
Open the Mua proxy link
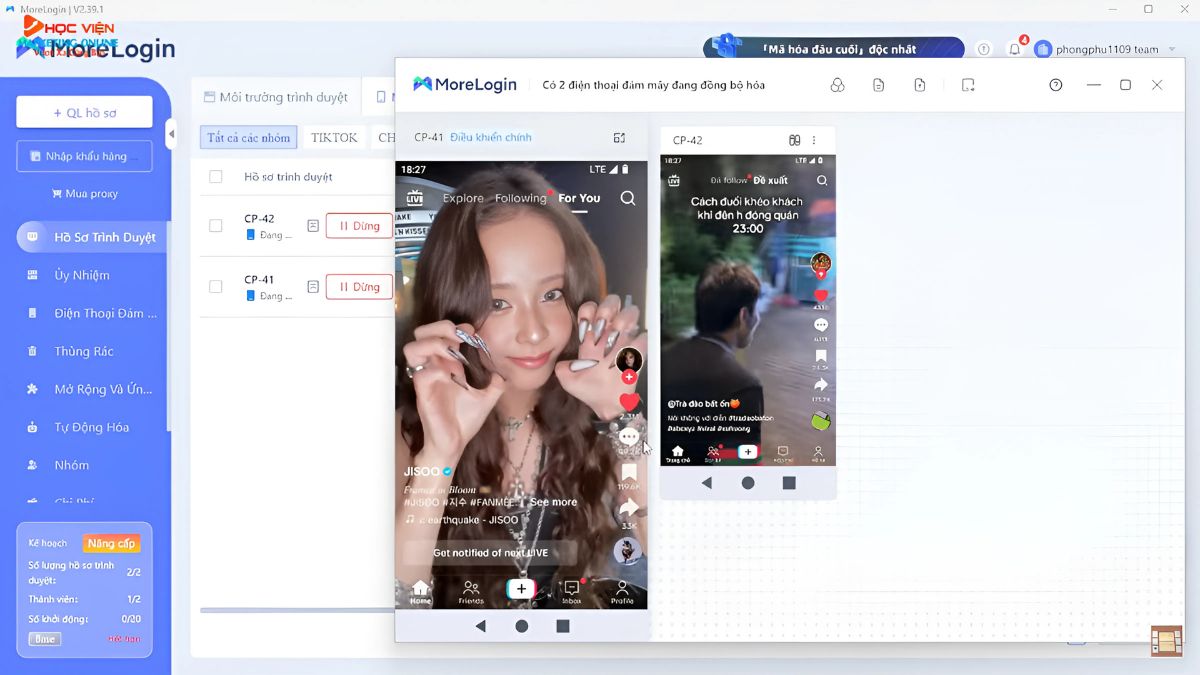click(x=84, y=194)
